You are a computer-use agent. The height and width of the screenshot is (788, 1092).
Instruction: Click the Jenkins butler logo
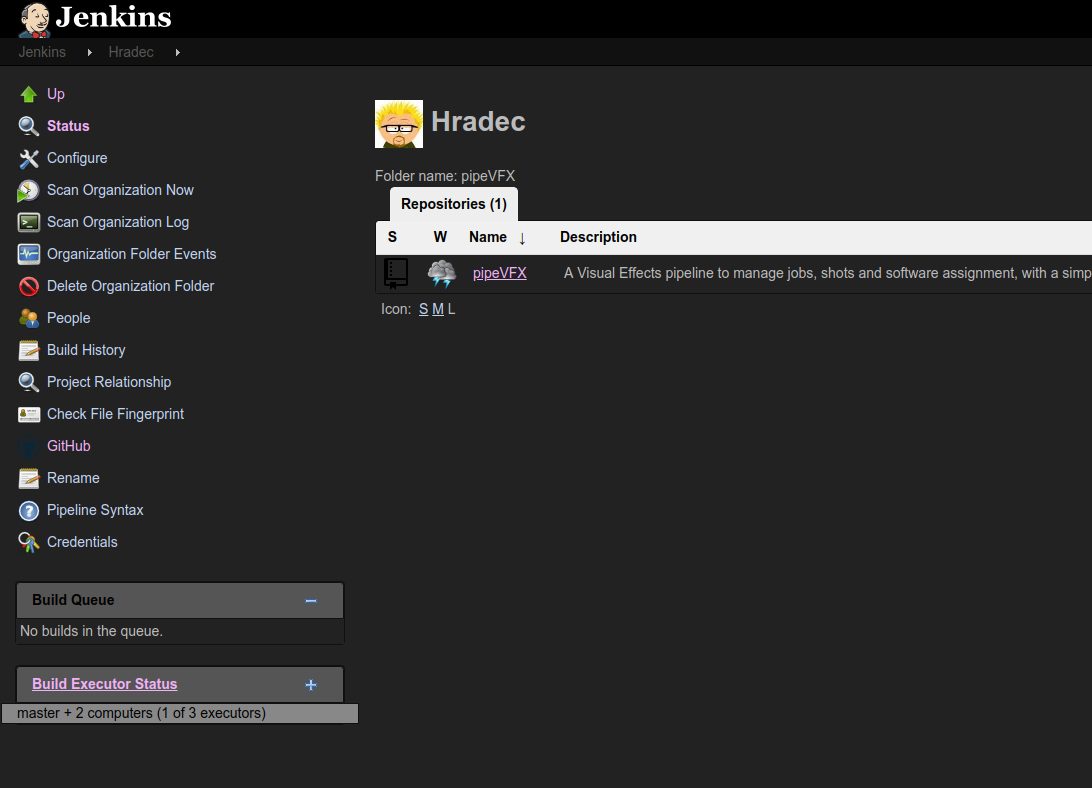tap(34, 20)
